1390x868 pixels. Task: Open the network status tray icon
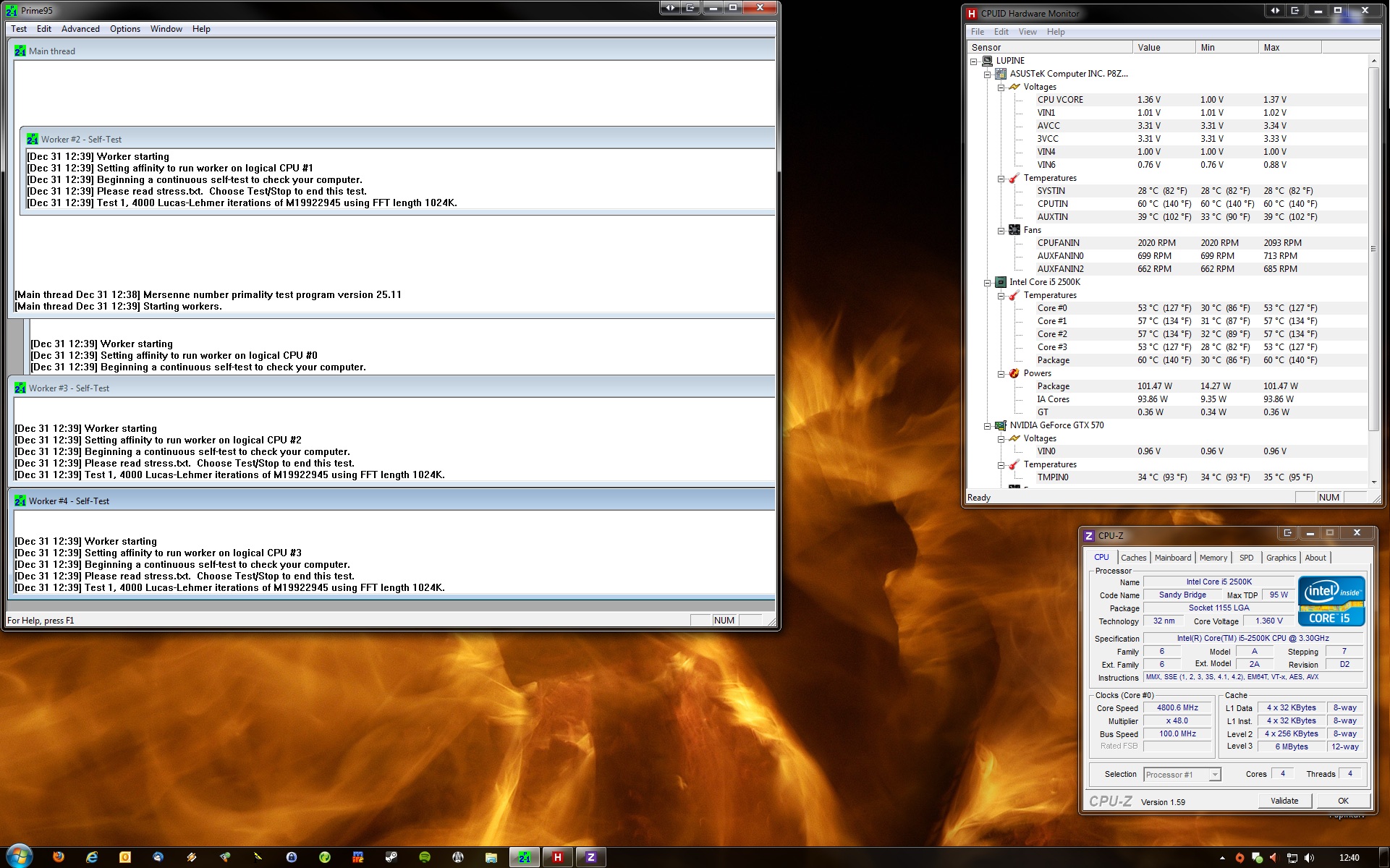(x=1292, y=858)
